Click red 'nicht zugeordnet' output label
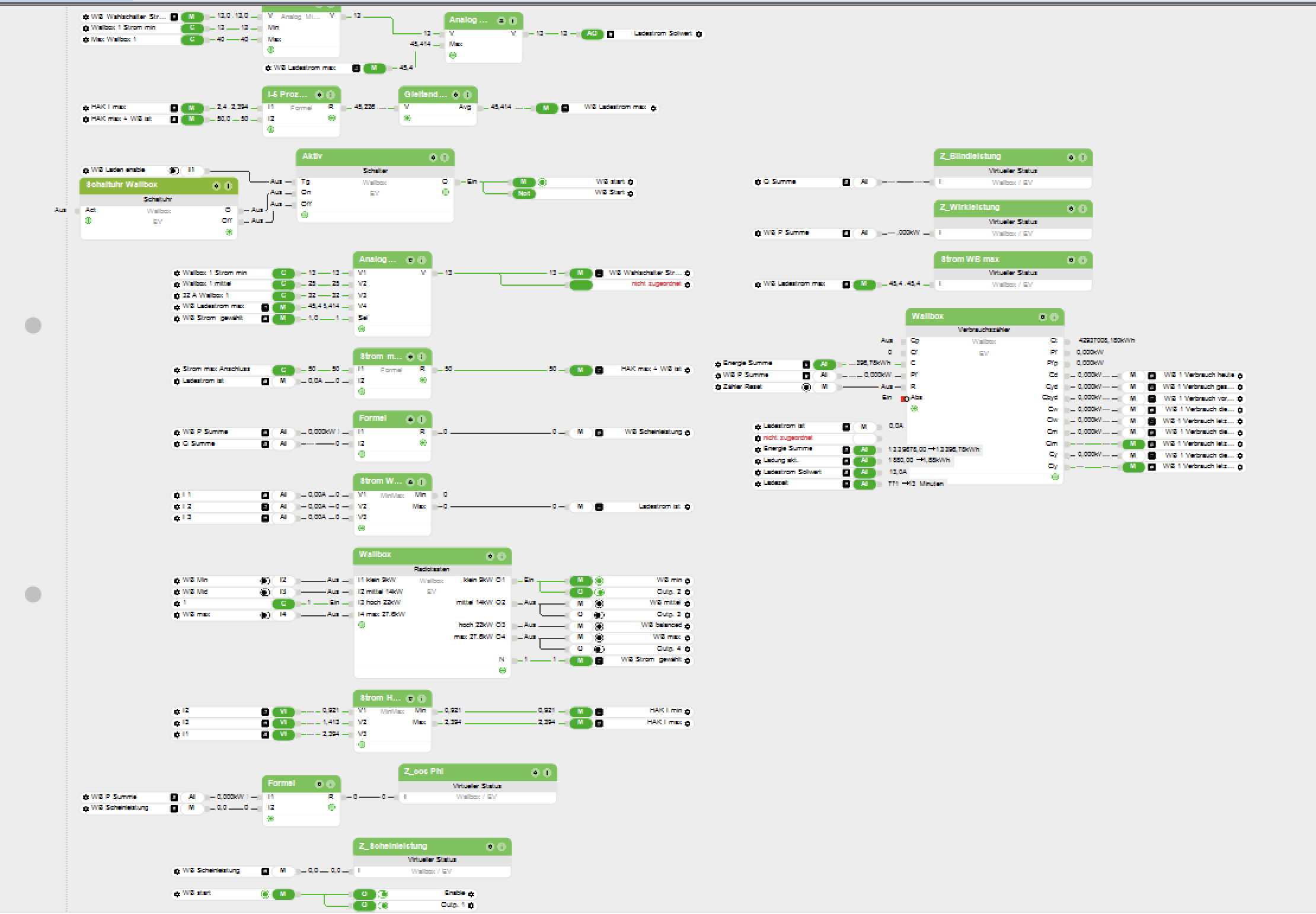Screen dimensions: 1316x914 tap(656, 285)
